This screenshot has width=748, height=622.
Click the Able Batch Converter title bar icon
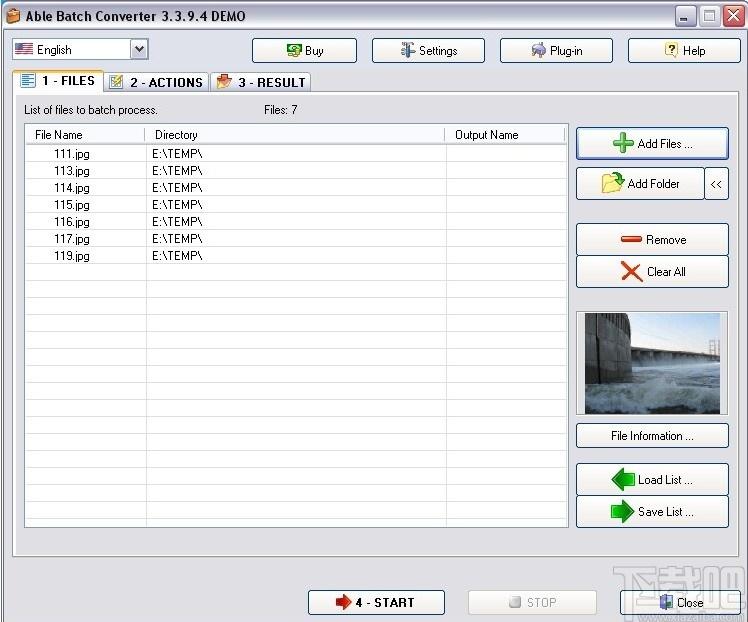point(13,16)
